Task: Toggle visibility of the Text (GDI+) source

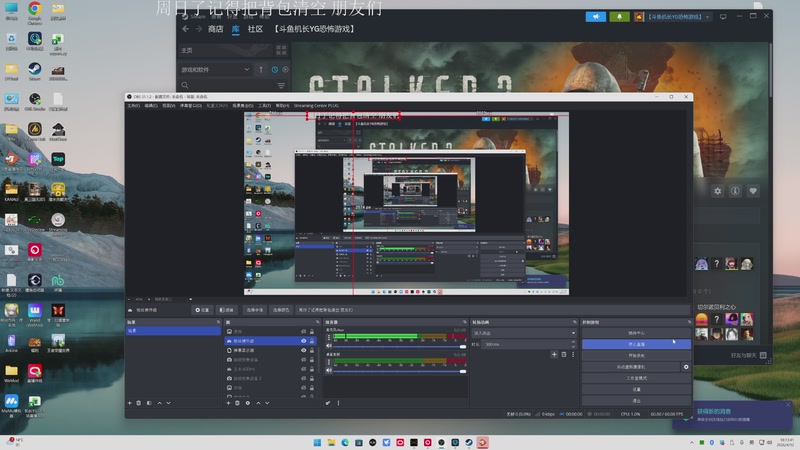Action: 304,369
